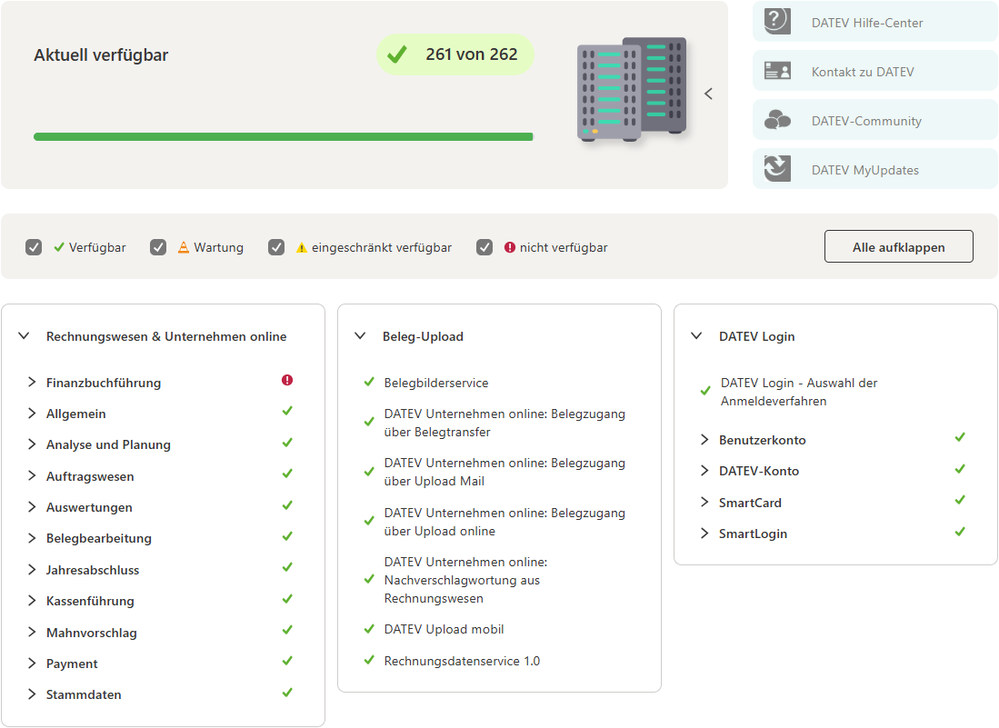Click the green check beside Belegbearbeitung
Viewport: 999px width, 728px height.
click(x=287, y=536)
